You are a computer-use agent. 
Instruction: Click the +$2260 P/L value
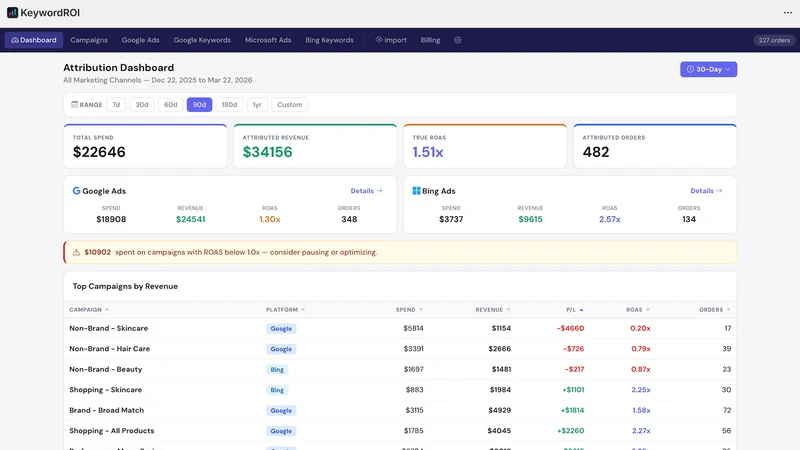570,431
